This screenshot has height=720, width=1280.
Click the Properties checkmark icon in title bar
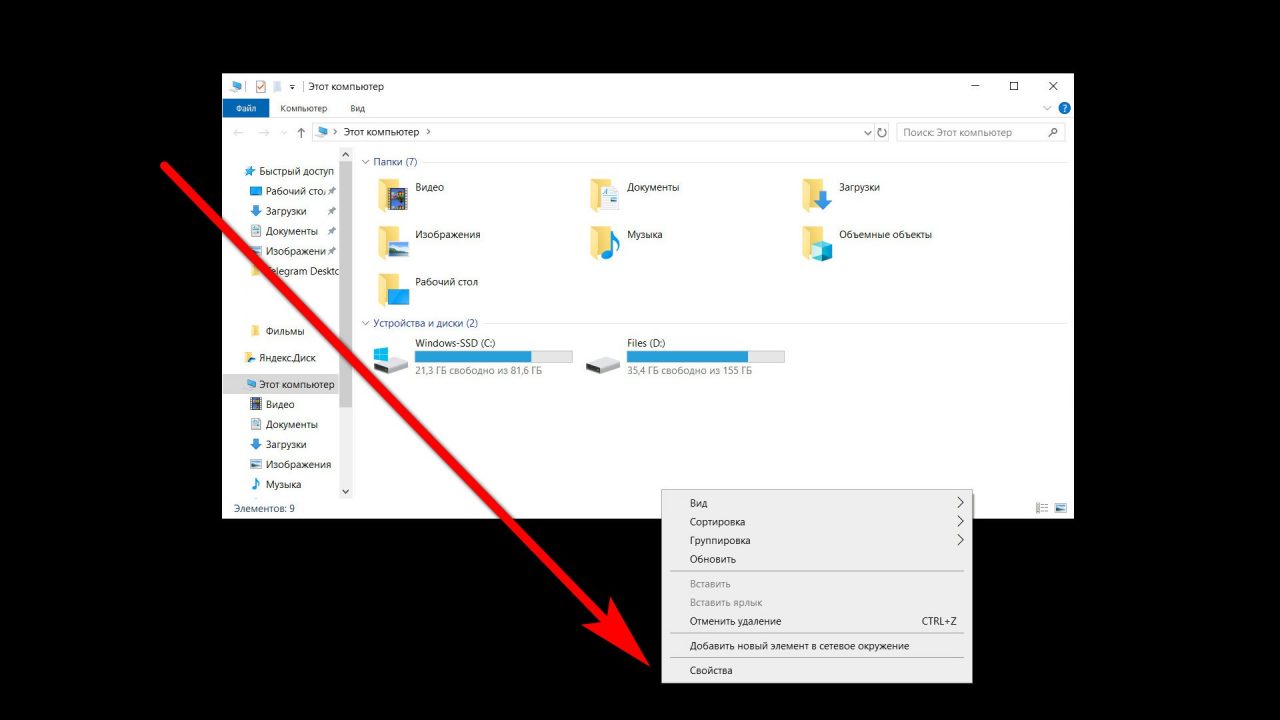[260, 87]
